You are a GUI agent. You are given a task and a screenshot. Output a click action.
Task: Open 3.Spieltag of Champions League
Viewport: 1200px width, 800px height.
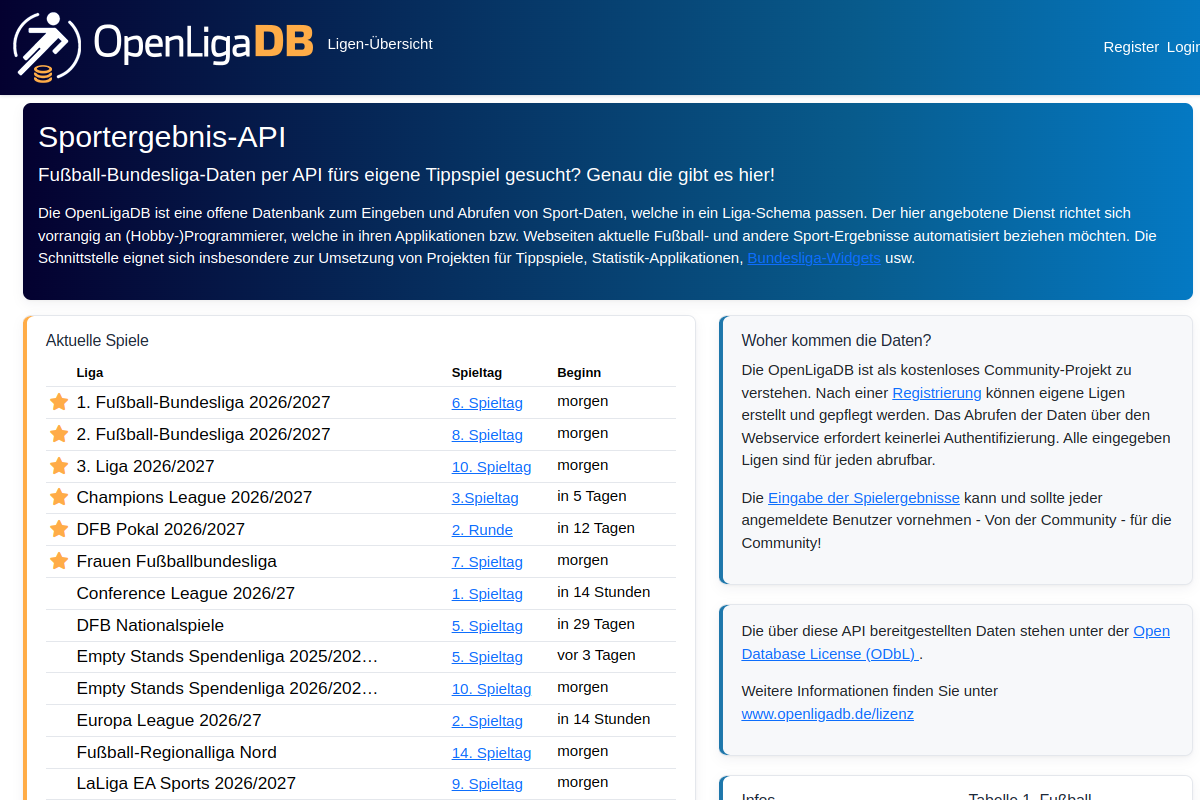[x=485, y=498]
